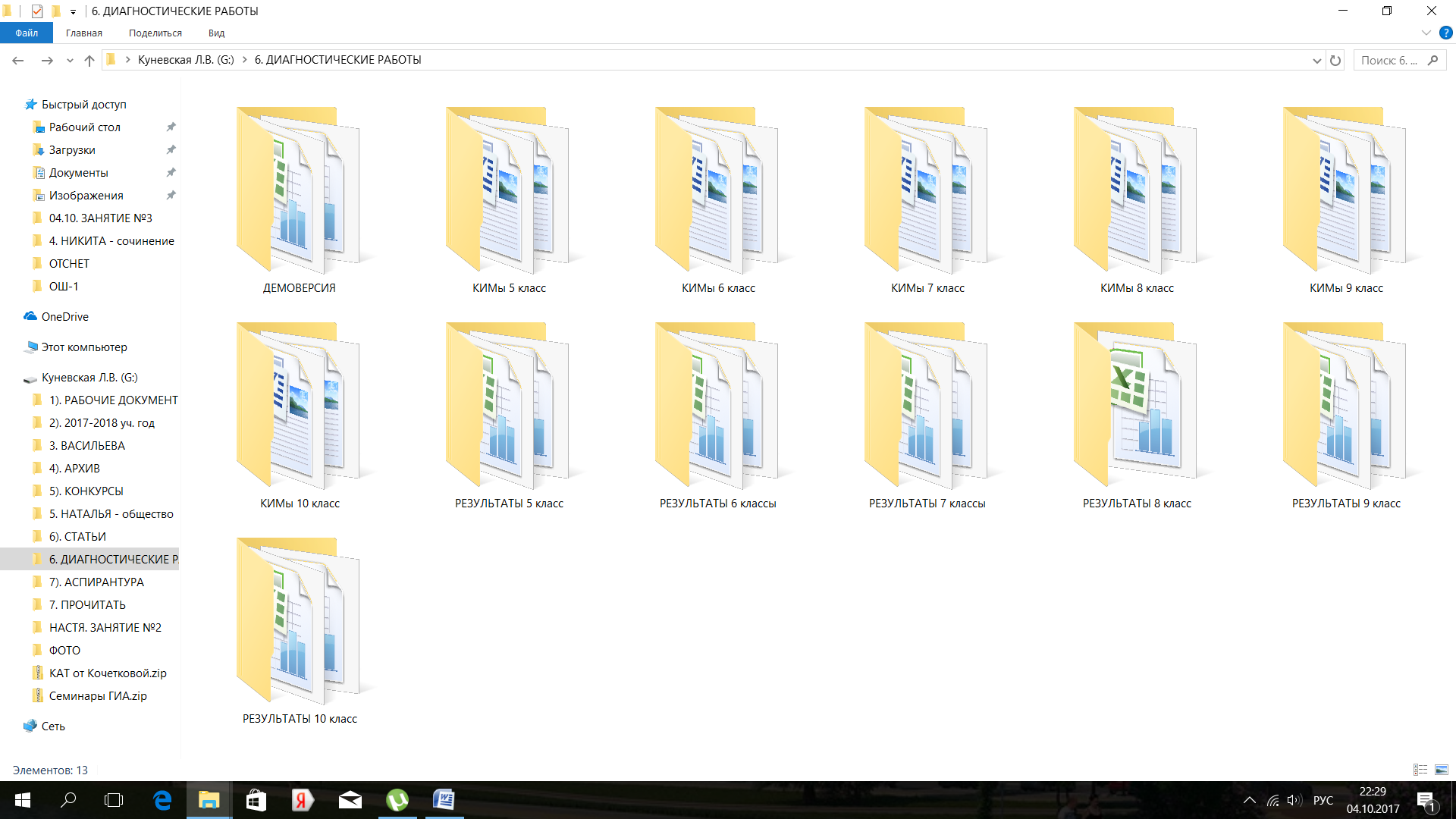Image resolution: width=1456 pixels, height=819 pixels.
Task: Open Yandex browser from taskbar
Action: click(x=303, y=800)
